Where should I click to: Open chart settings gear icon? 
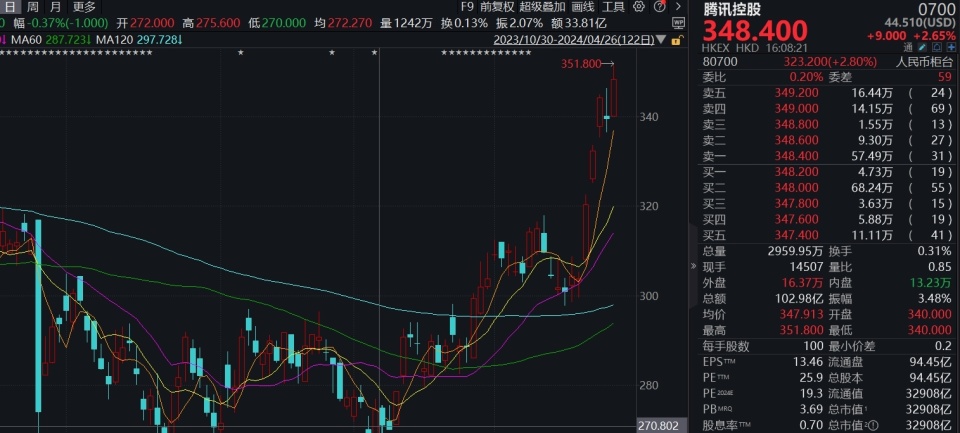pos(639,7)
